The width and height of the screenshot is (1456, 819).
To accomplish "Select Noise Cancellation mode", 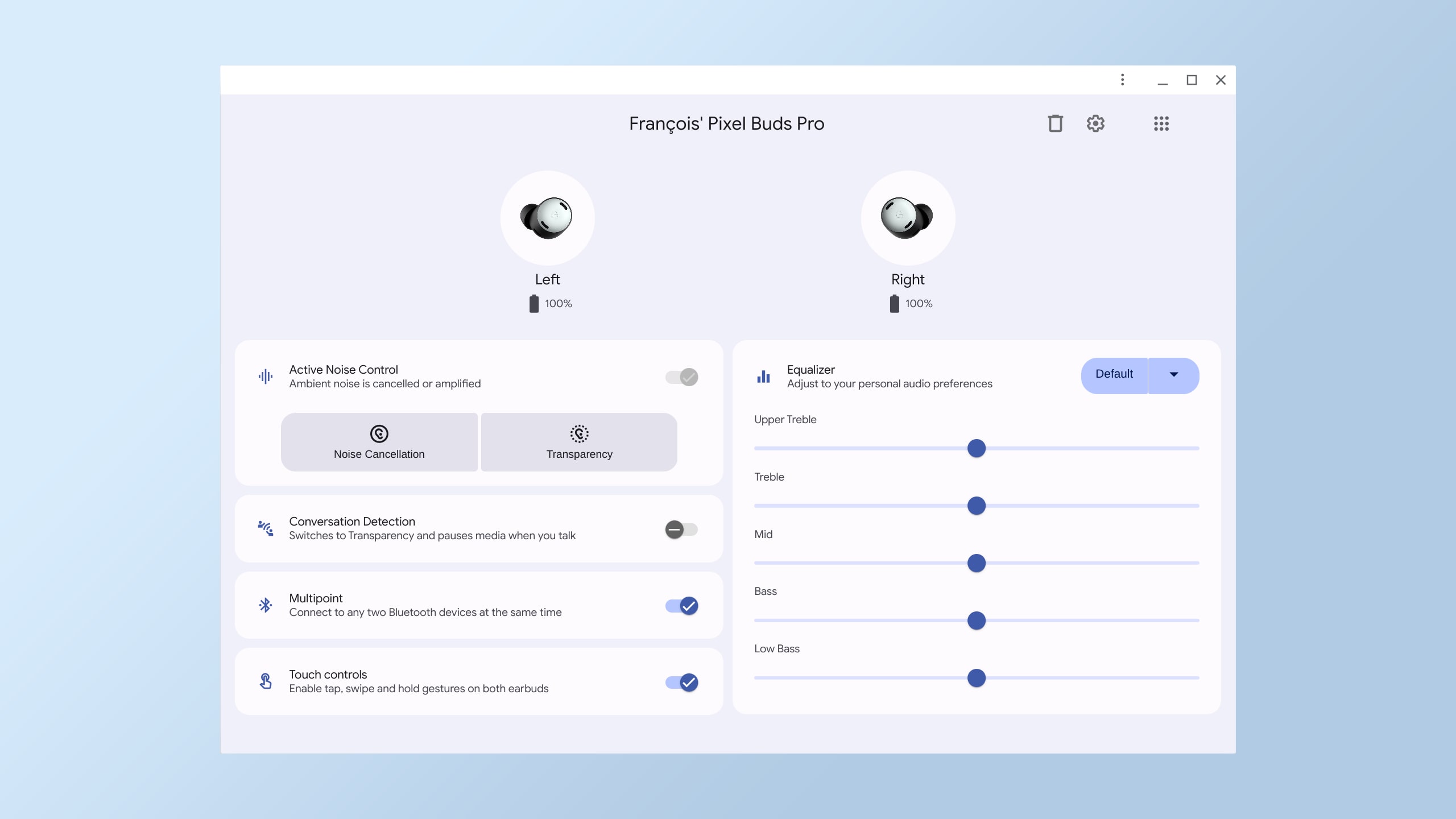I will tap(379, 442).
